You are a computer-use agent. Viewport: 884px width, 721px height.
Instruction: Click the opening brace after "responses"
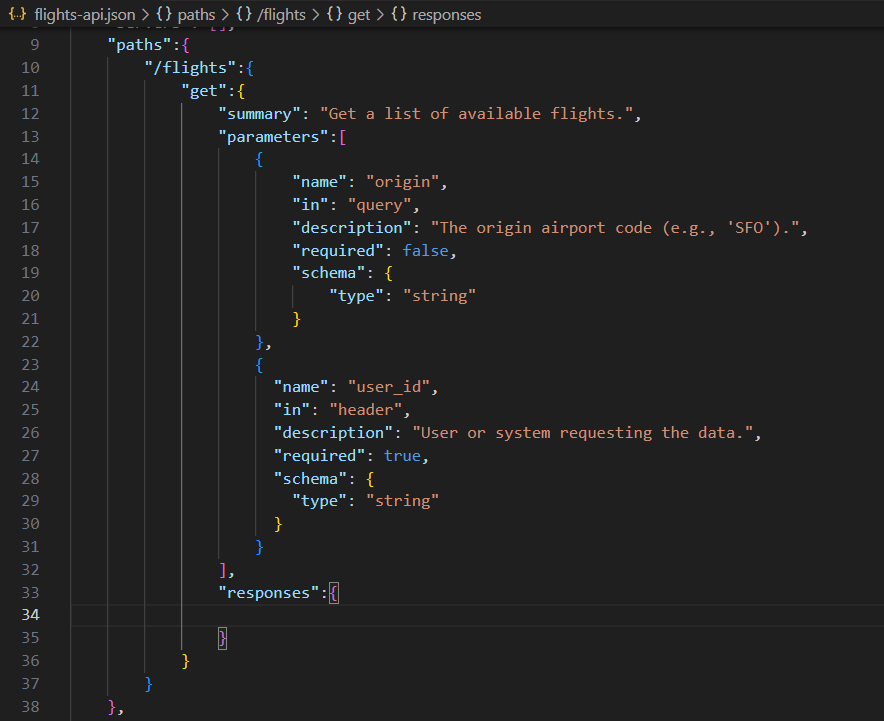pos(334,593)
